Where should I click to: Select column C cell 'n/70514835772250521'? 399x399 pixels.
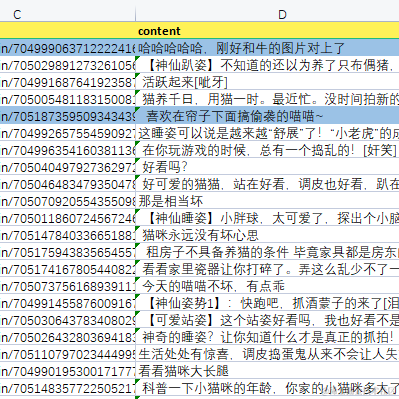(68, 388)
